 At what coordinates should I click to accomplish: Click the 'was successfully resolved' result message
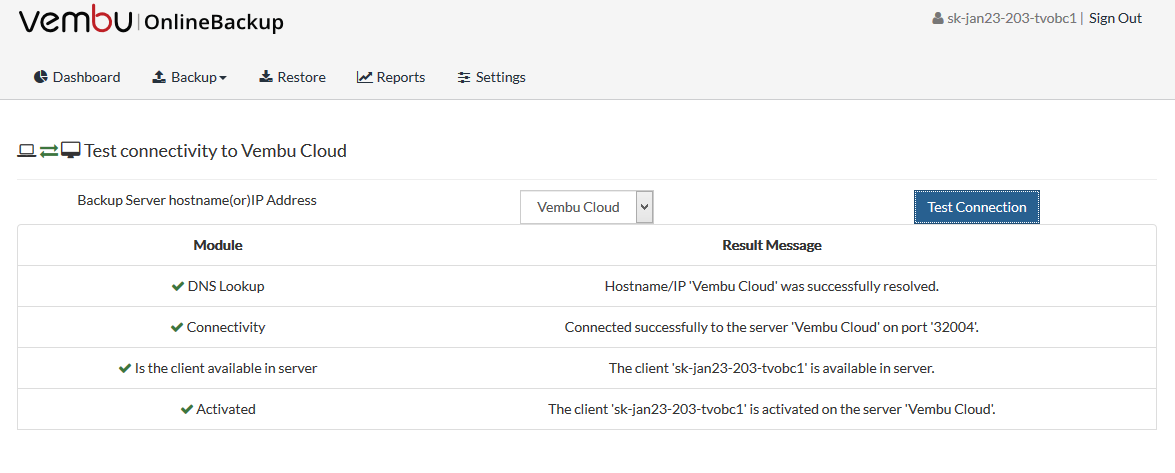point(772,286)
